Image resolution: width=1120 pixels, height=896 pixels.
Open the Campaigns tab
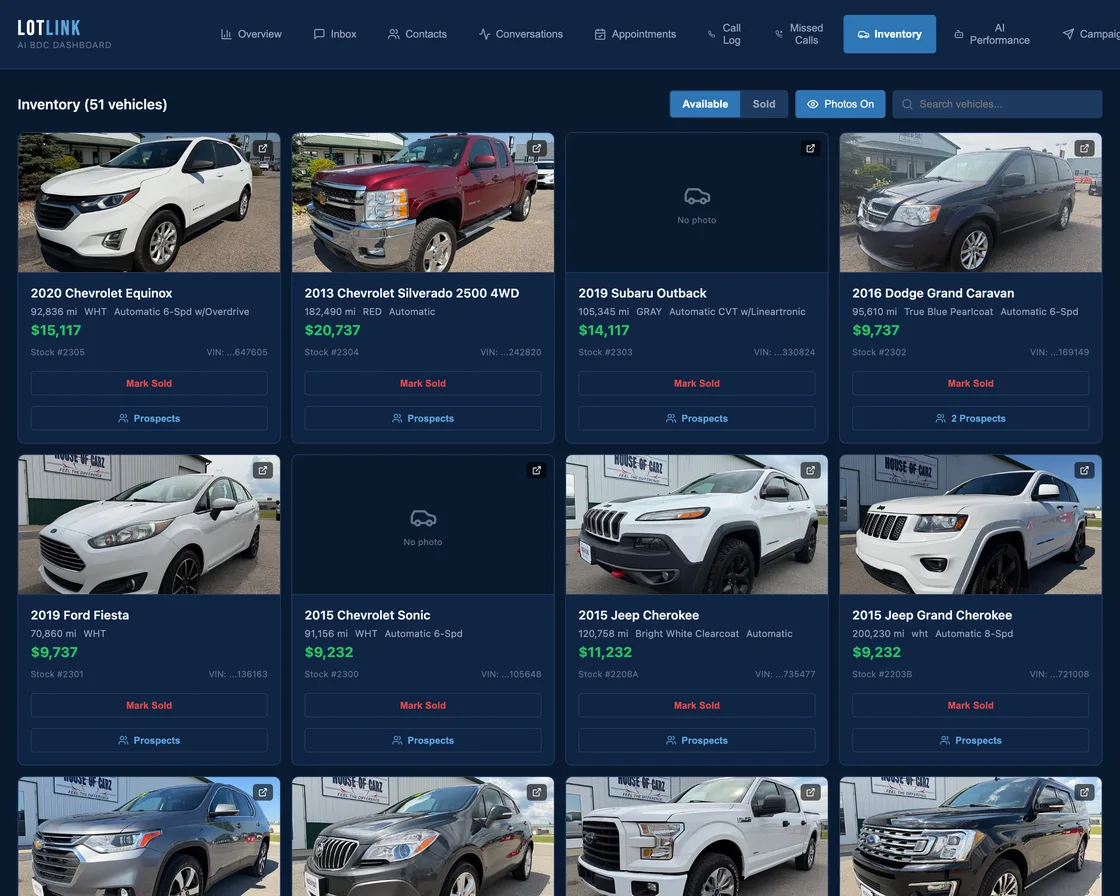pos(1091,34)
